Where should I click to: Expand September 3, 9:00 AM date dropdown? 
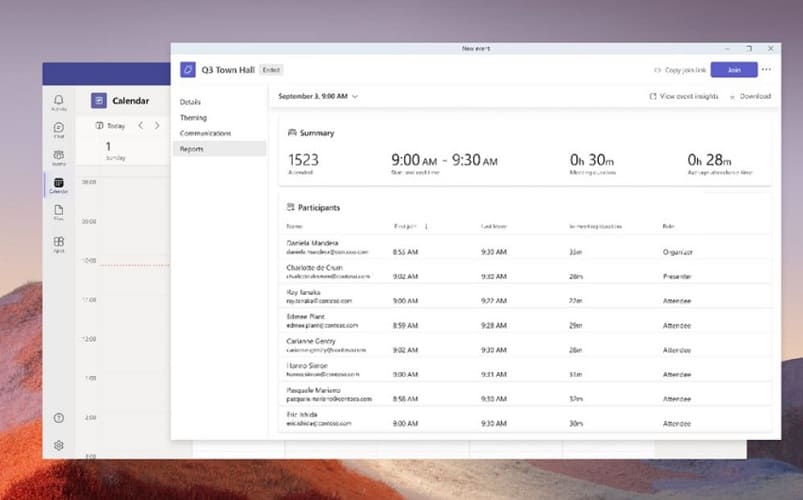pyautogui.click(x=318, y=96)
